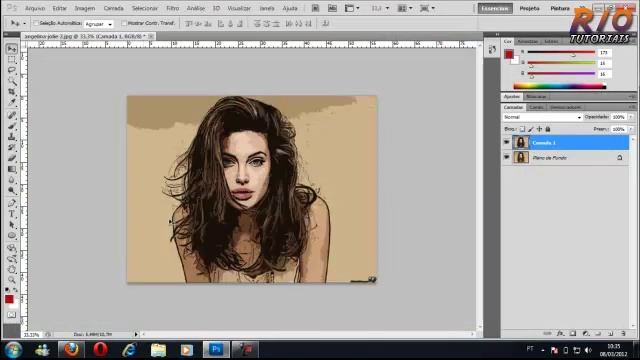Open the Agrupar dropdown in options bar
The width and height of the screenshot is (640, 360).
pos(98,24)
